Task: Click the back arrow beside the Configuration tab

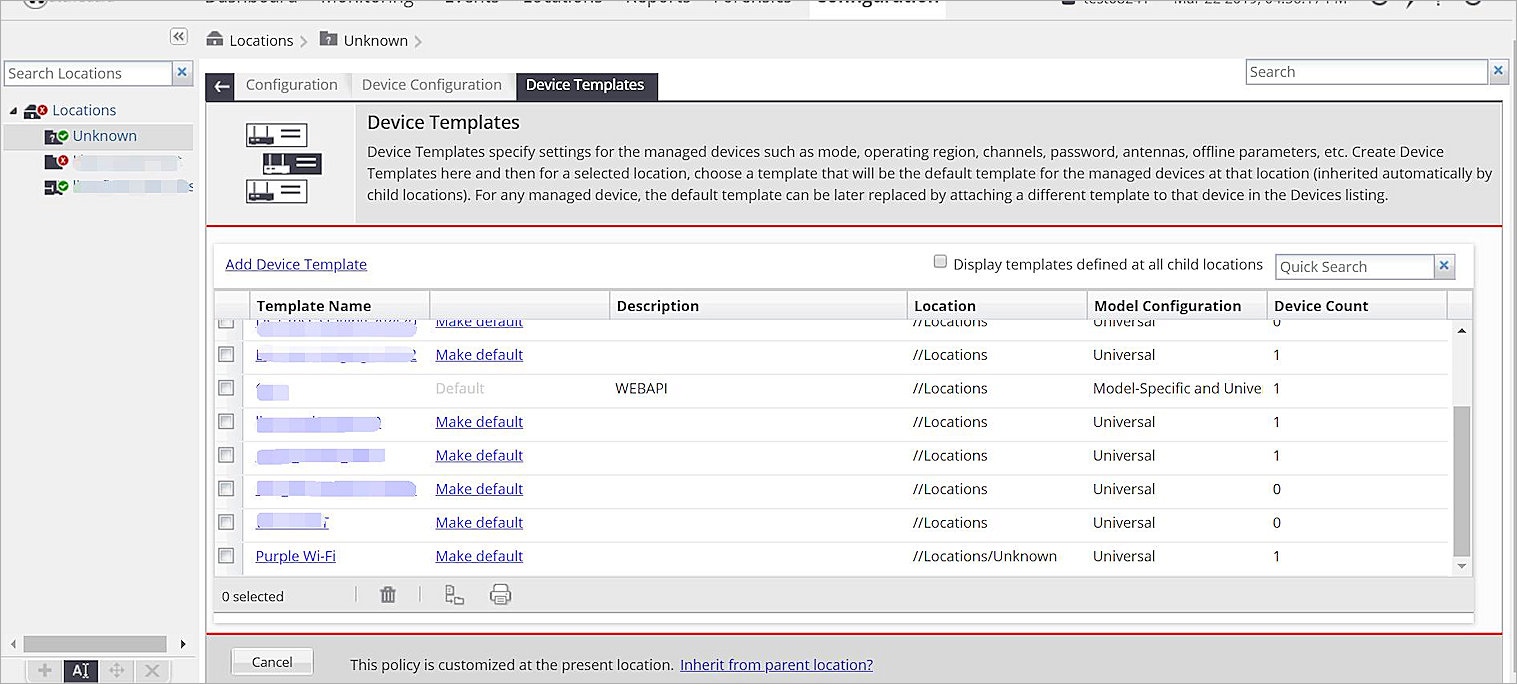Action: 220,86
